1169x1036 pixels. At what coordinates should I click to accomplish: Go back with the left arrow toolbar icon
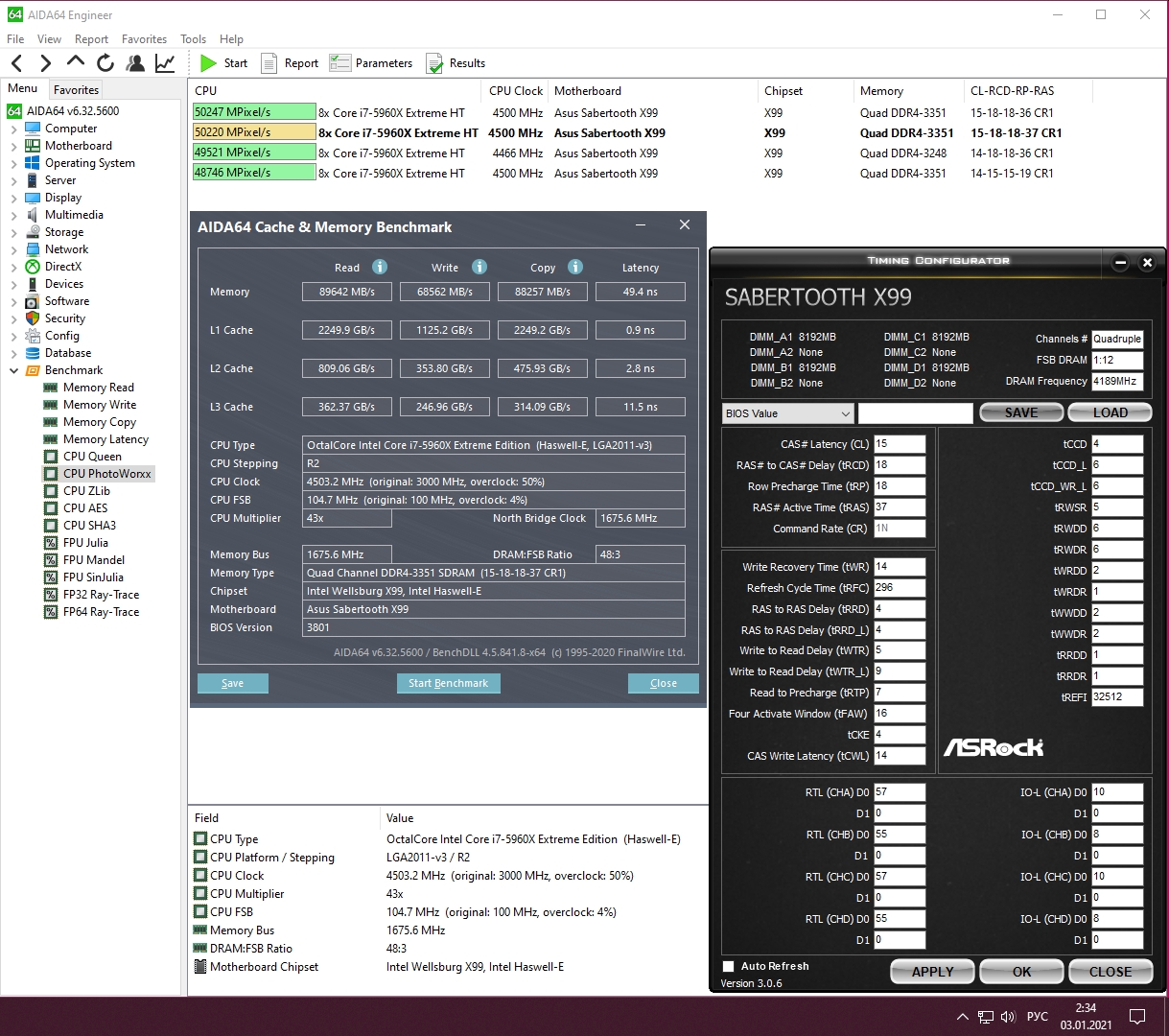[17, 63]
